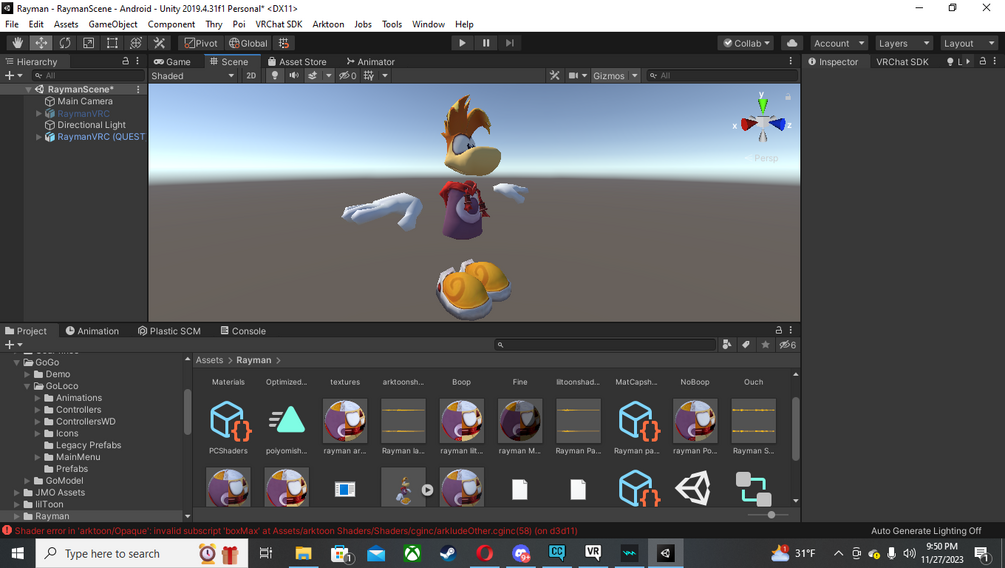Viewport: 1005px width, 568px height.
Task: Toggle scene effects such as skybox
Action: [312, 76]
